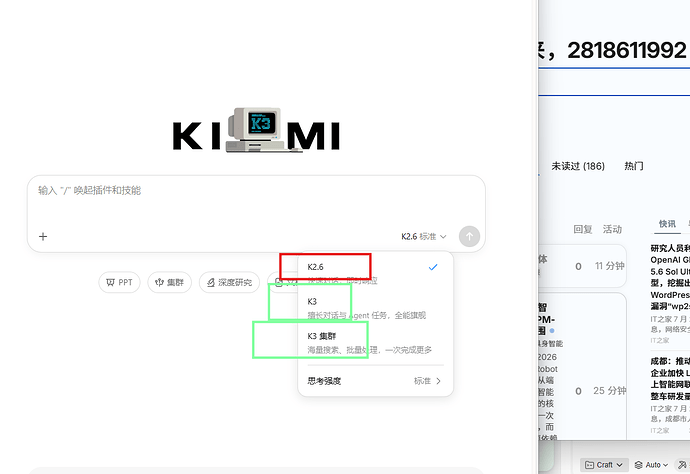Select the K2.6 model option

pos(375,272)
